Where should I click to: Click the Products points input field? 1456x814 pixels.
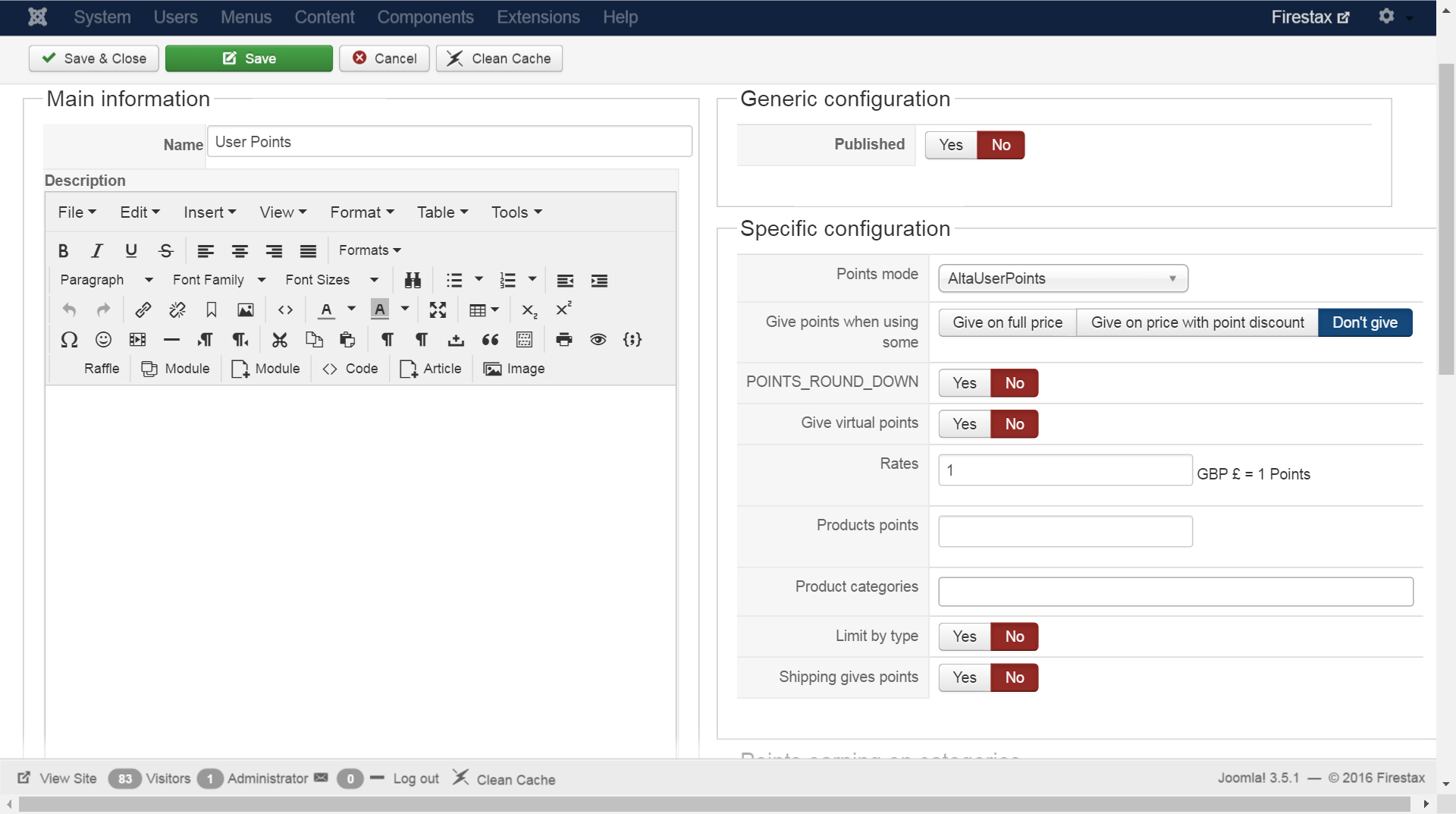(1065, 531)
